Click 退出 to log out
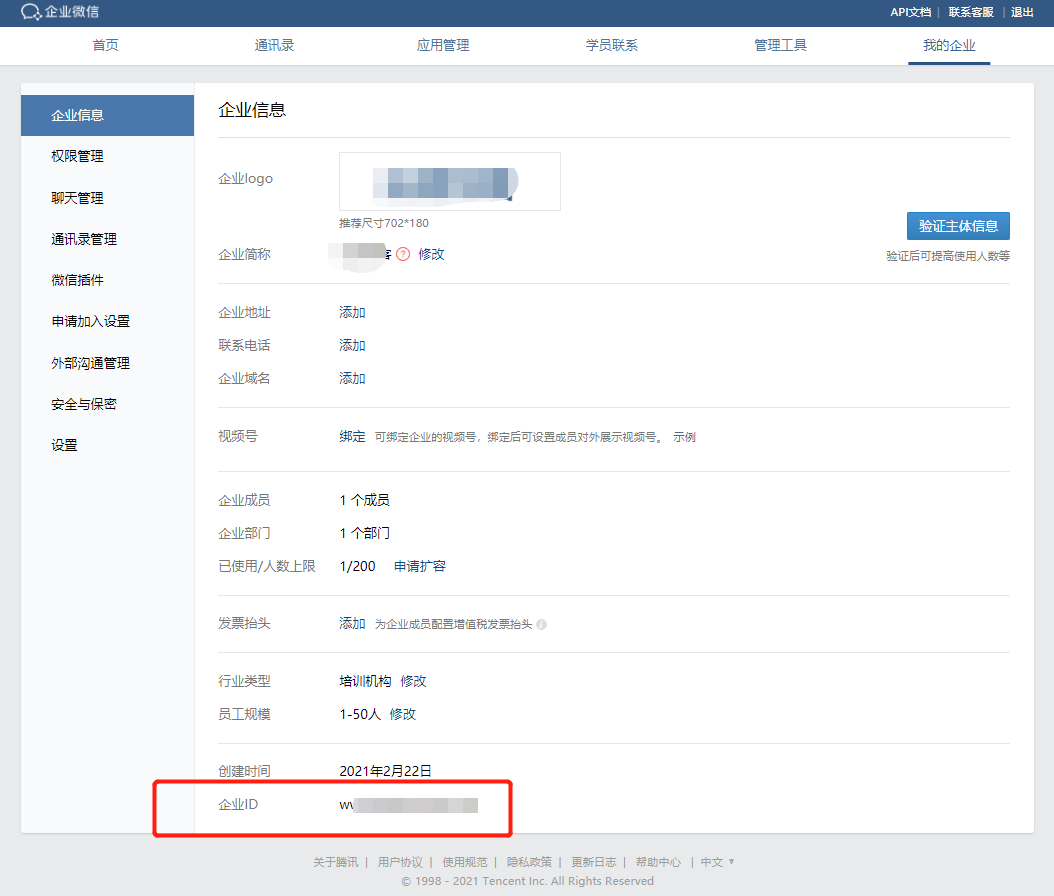Image resolution: width=1054 pixels, height=896 pixels. point(1021,12)
